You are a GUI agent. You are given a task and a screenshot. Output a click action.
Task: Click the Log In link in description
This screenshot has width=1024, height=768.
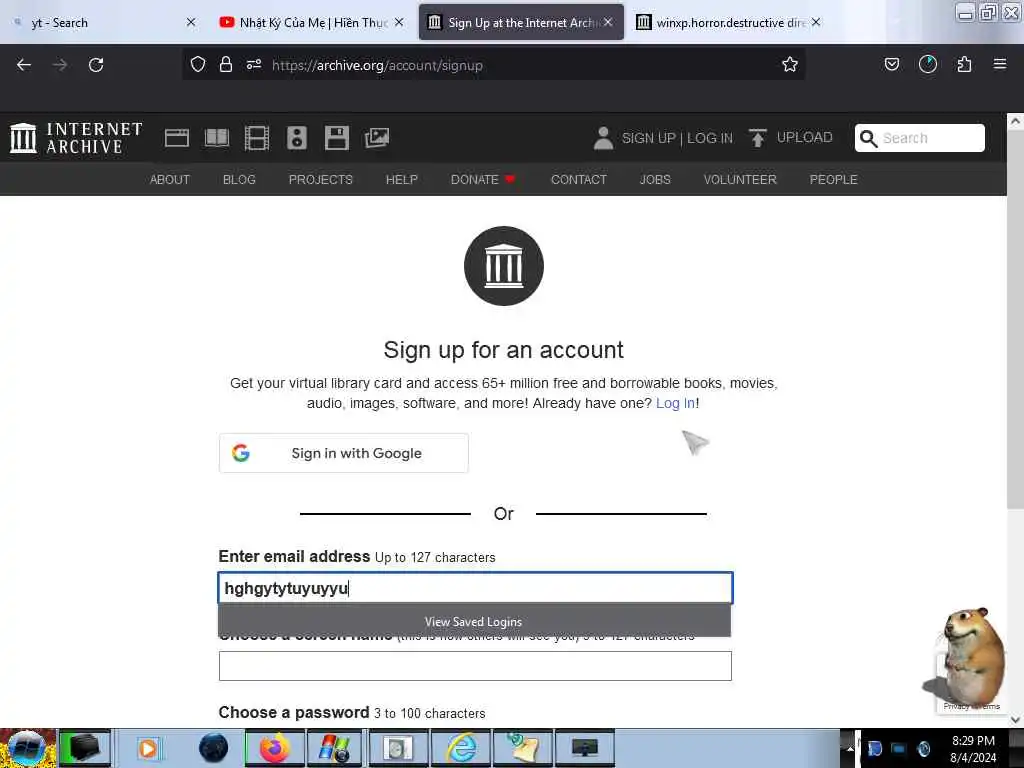point(675,403)
